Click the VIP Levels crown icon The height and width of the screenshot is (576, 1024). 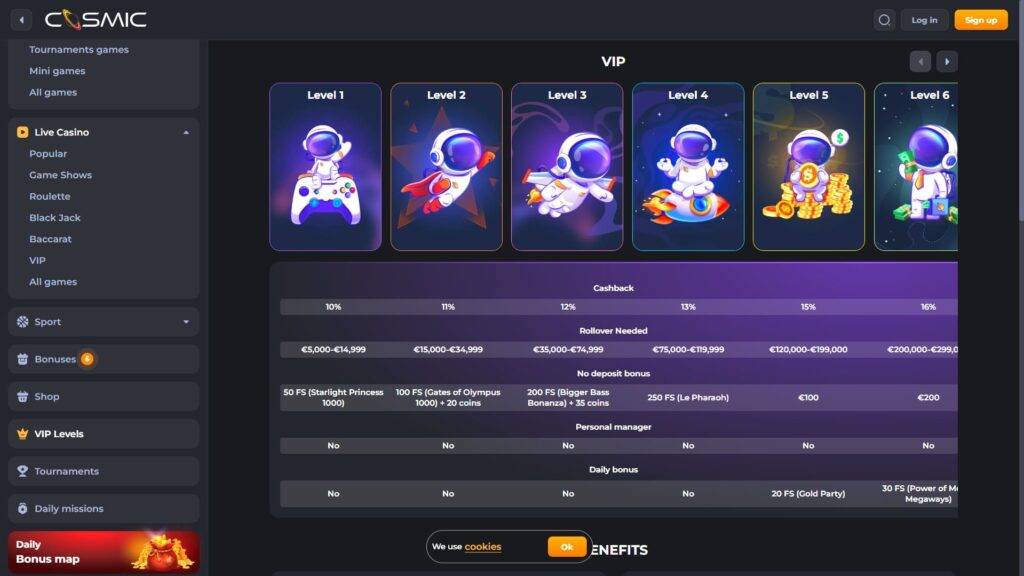tap(23, 434)
